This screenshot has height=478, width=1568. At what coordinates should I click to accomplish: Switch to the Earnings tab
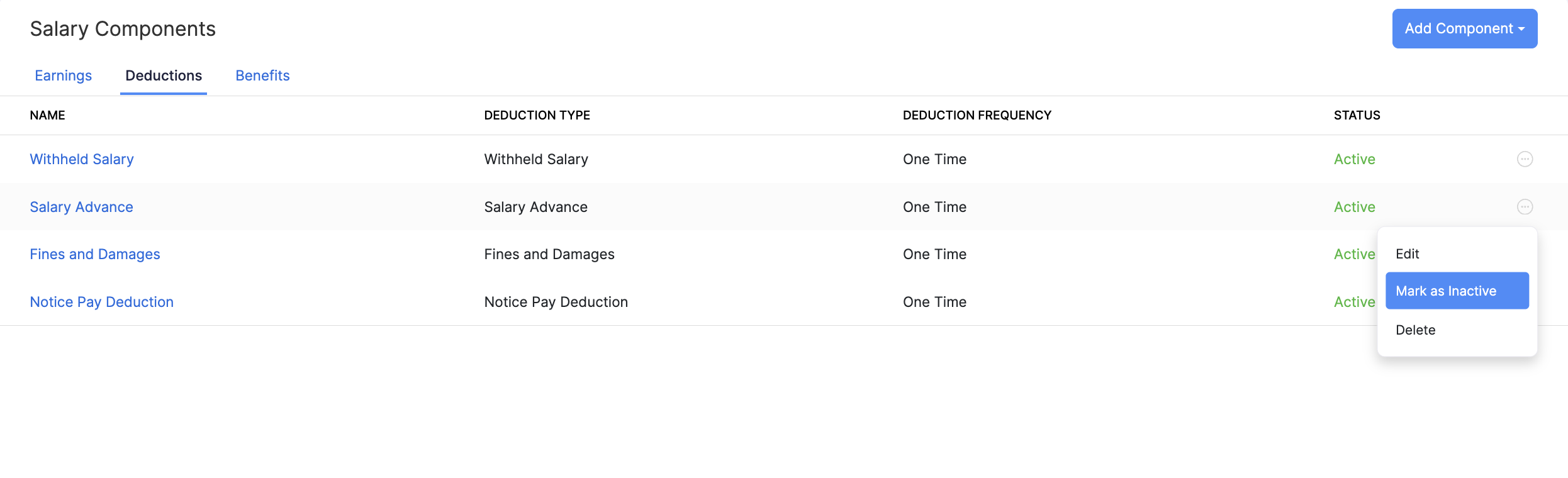64,75
